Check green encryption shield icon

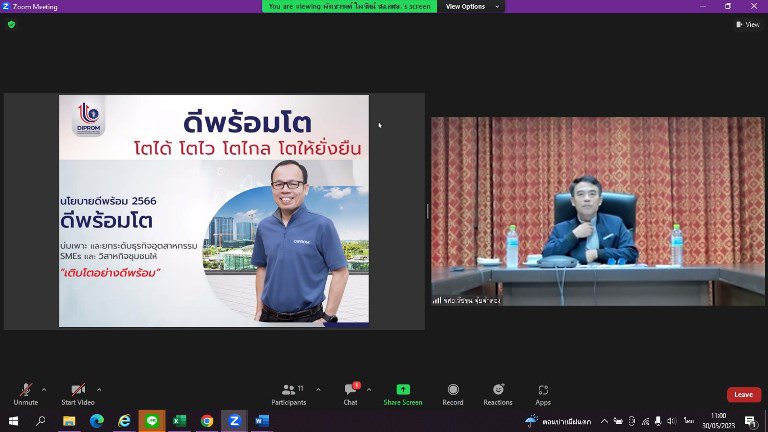click(12, 24)
